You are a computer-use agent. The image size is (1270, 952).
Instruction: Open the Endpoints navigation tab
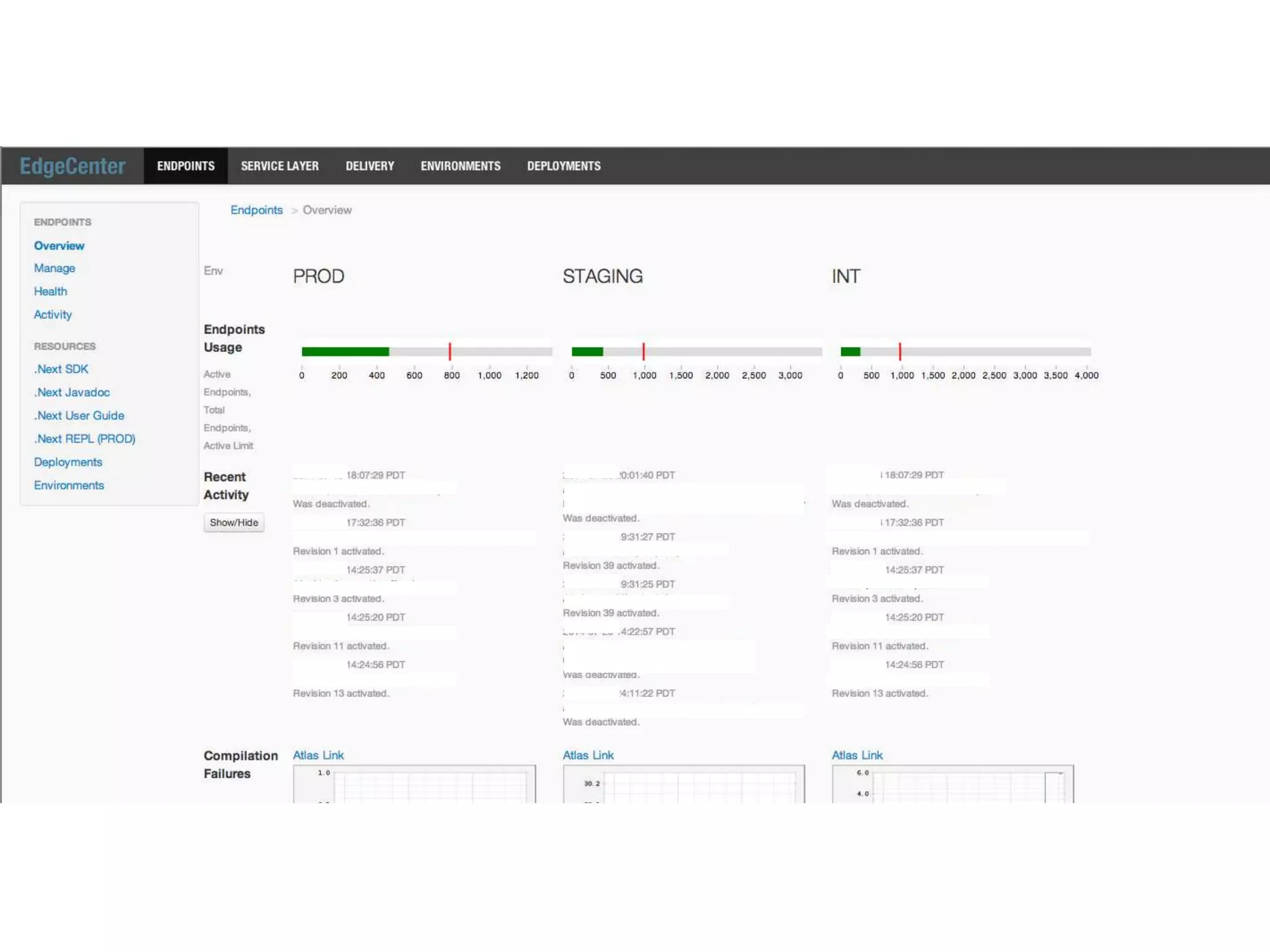pyautogui.click(x=185, y=166)
